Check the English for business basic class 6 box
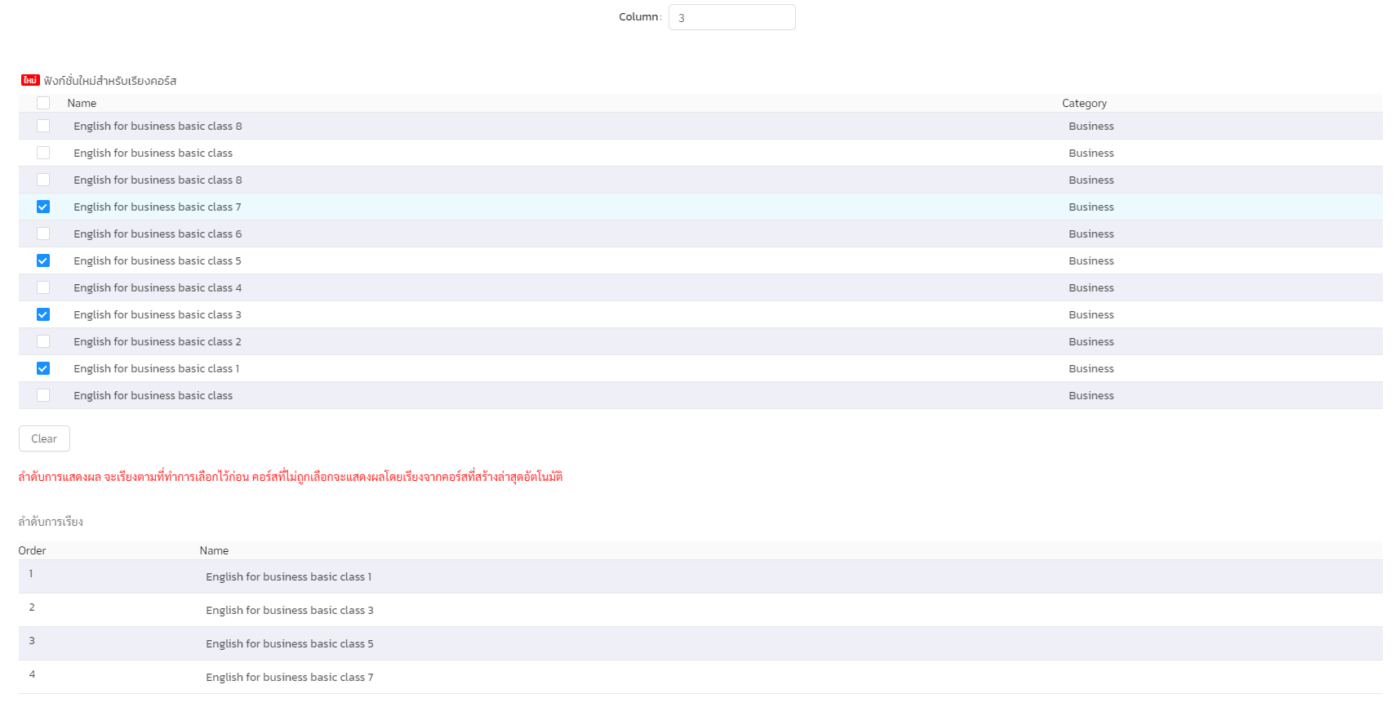1400x703 pixels. tap(43, 234)
